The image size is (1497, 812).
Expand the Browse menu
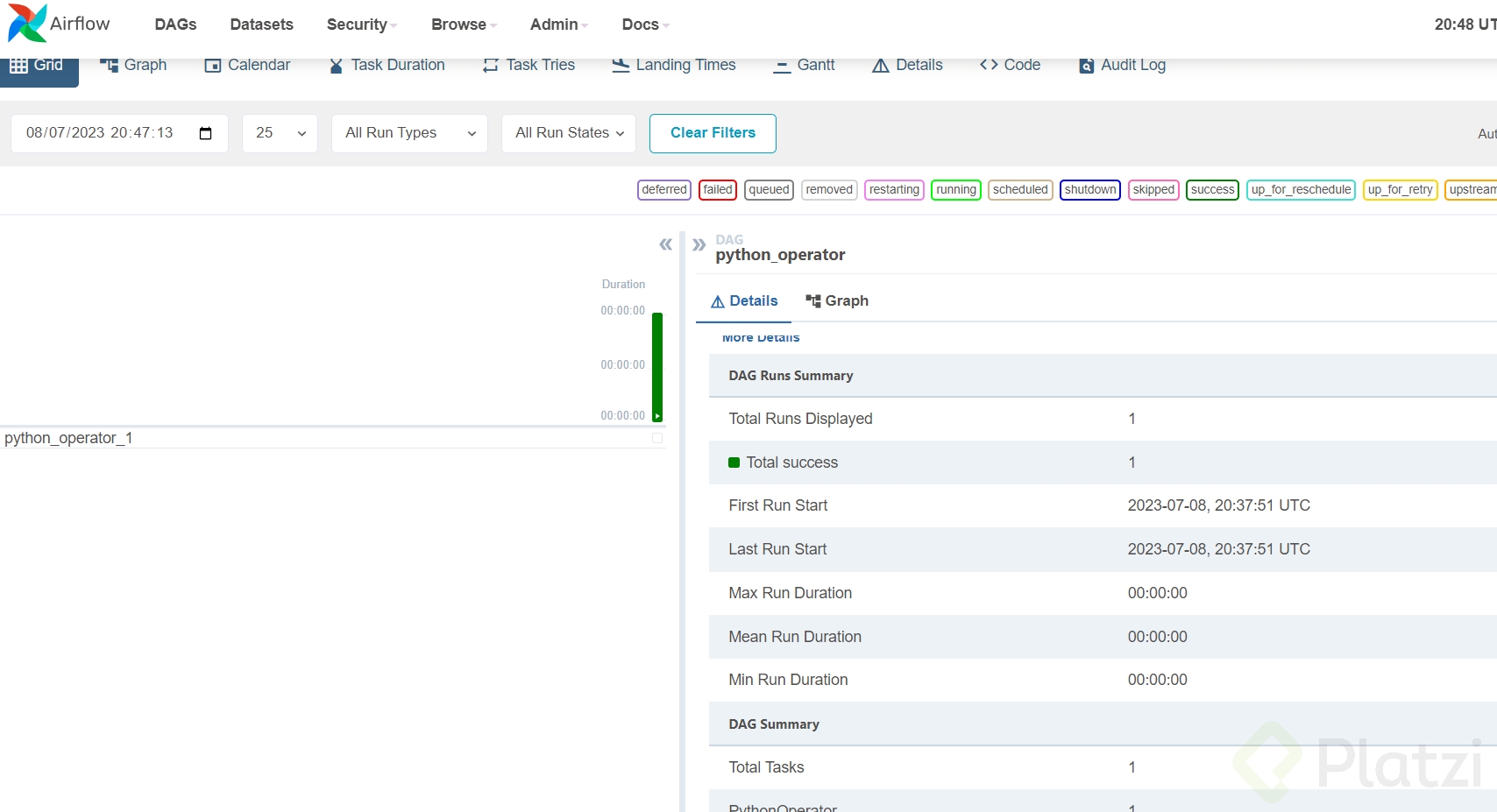point(464,25)
